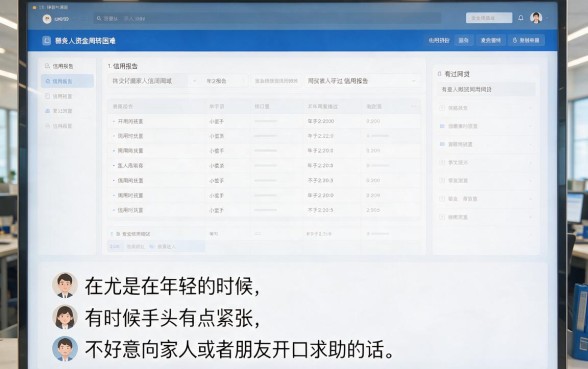Image resolution: width=588 pixels, height=369 pixels.
Task: Click the avatar beside '不好意向家人或者朋友开口求助的话'
Action: pyautogui.click(x=65, y=349)
